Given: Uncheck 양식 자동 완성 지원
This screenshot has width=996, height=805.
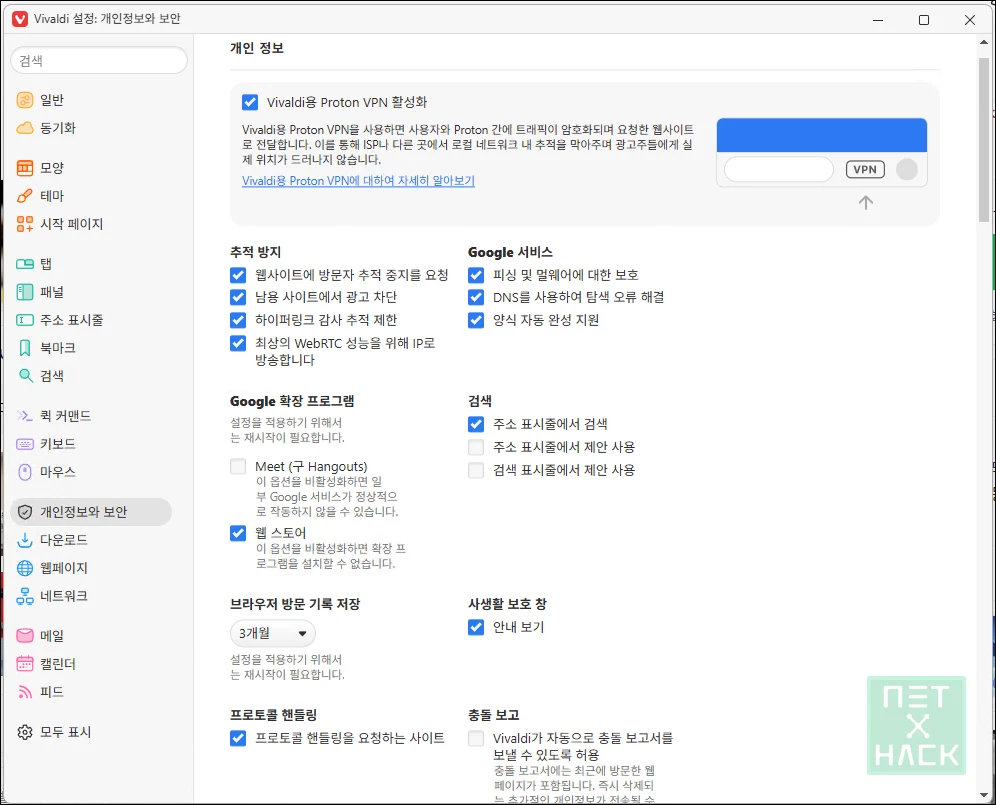Looking at the screenshot, I should tap(476, 320).
